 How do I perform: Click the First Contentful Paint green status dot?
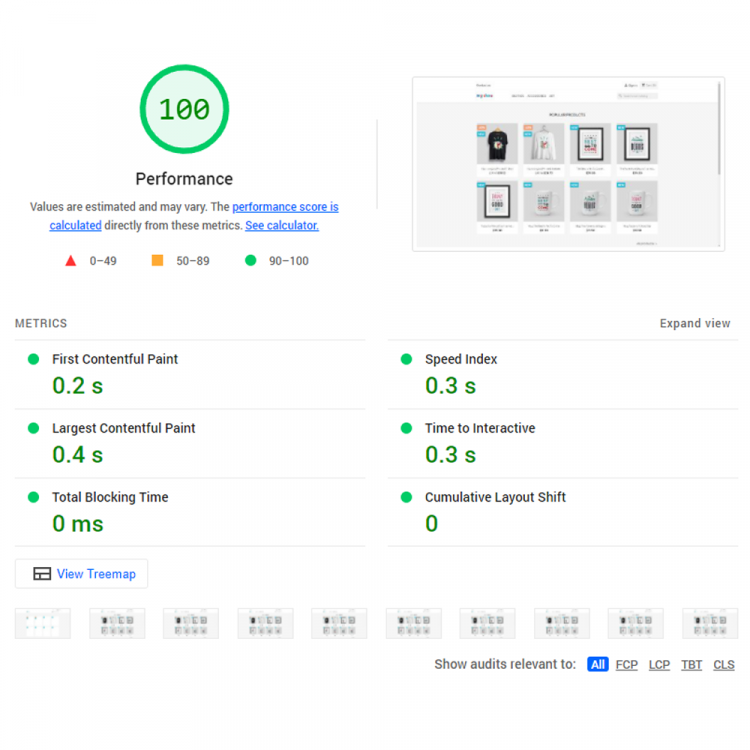click(x=33, y=359)
